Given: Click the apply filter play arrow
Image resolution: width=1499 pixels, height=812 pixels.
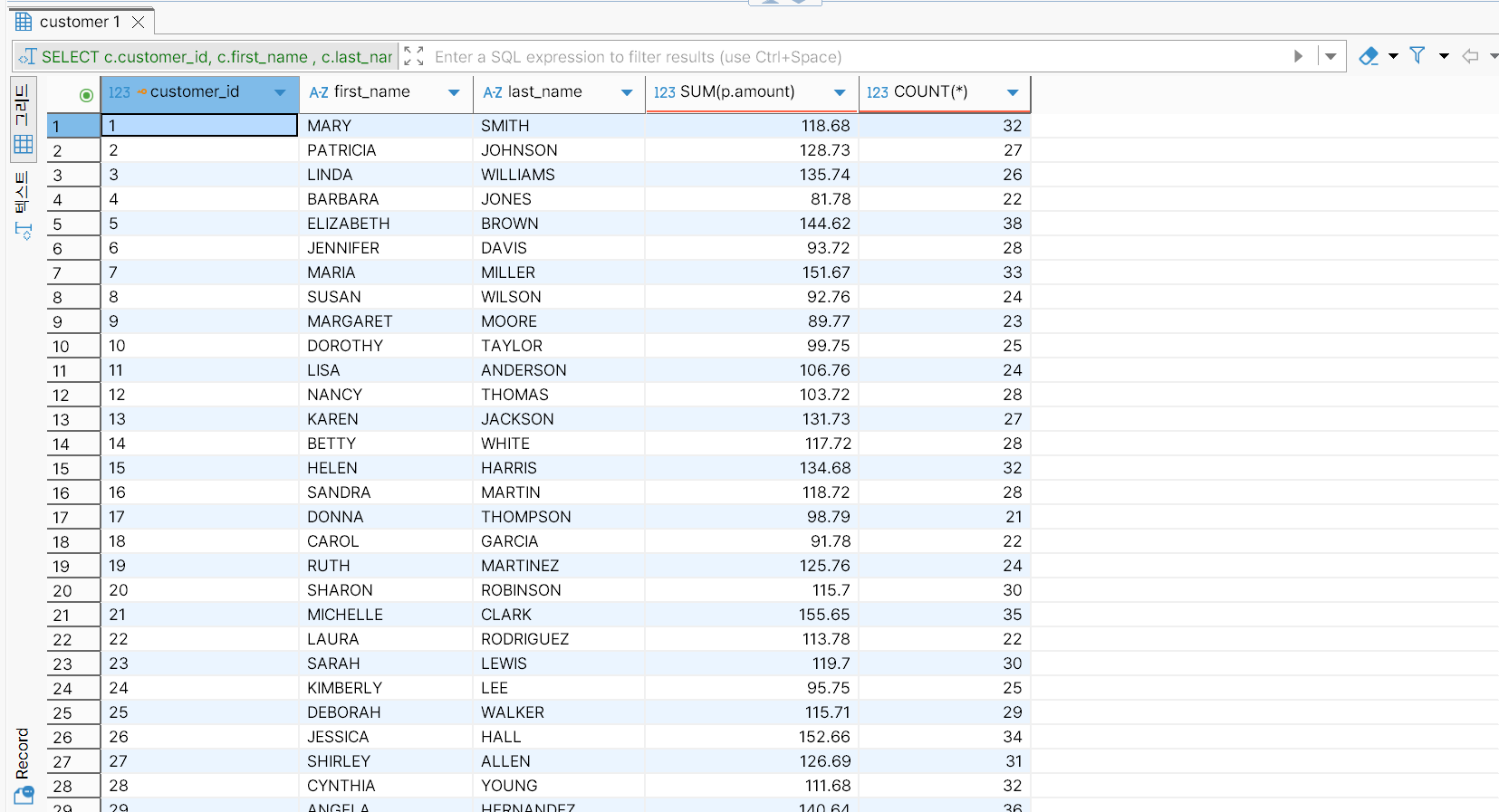Looking at the screenshot, I should coord(1298,56).
